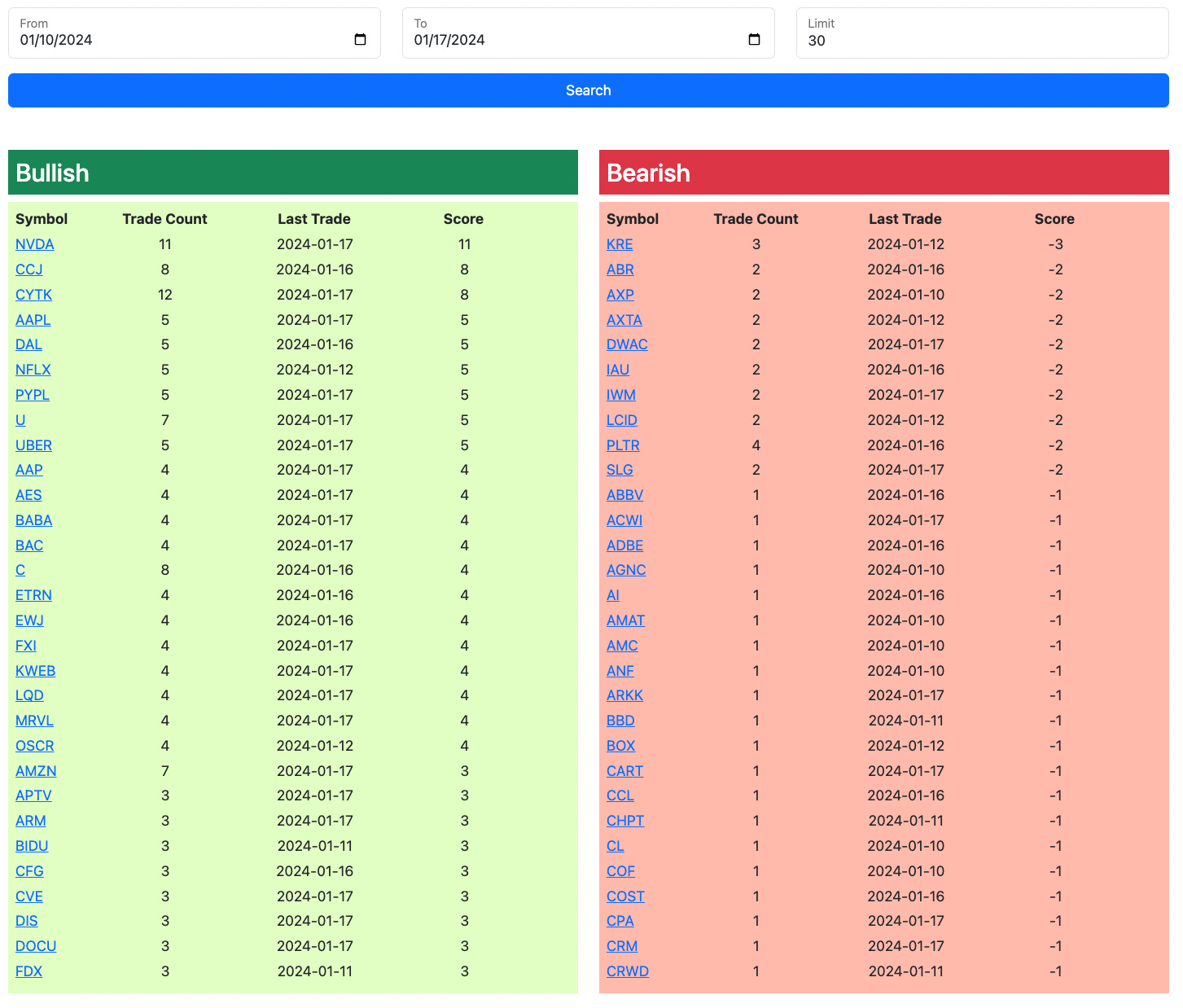1183x1008 pixels.
Task: Open the CART symbol link
Action: 625,771
